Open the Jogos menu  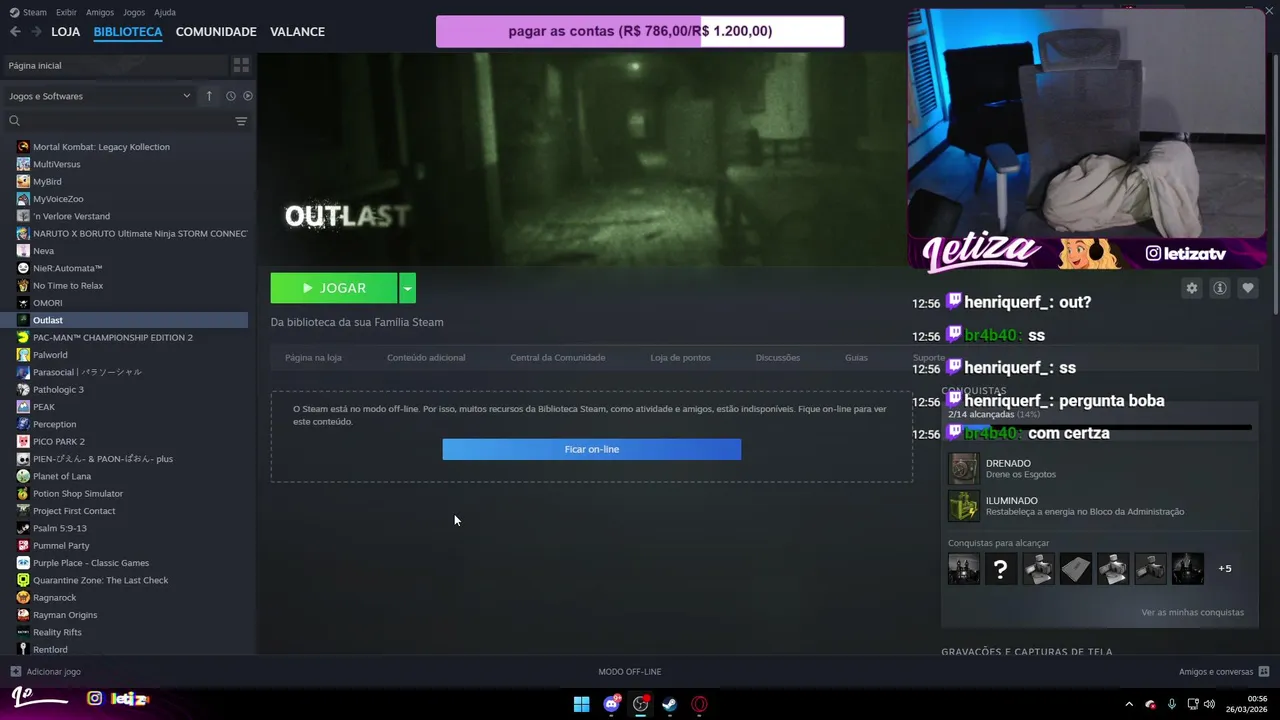click(134, 12)
